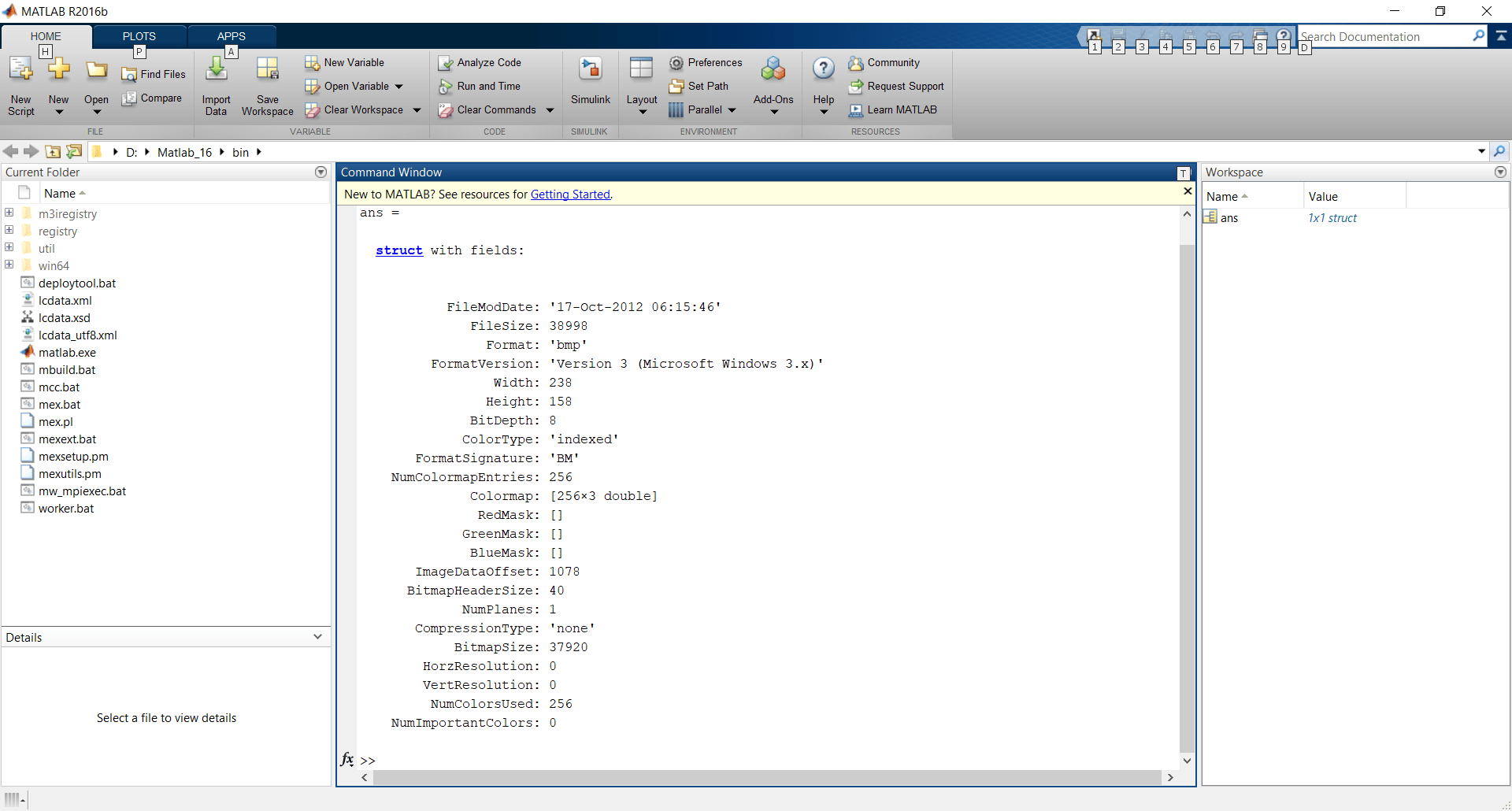Click Analyze Code
Image resolution: width=1512 pixels, height=811 pixels.
(x=480, y=62)
